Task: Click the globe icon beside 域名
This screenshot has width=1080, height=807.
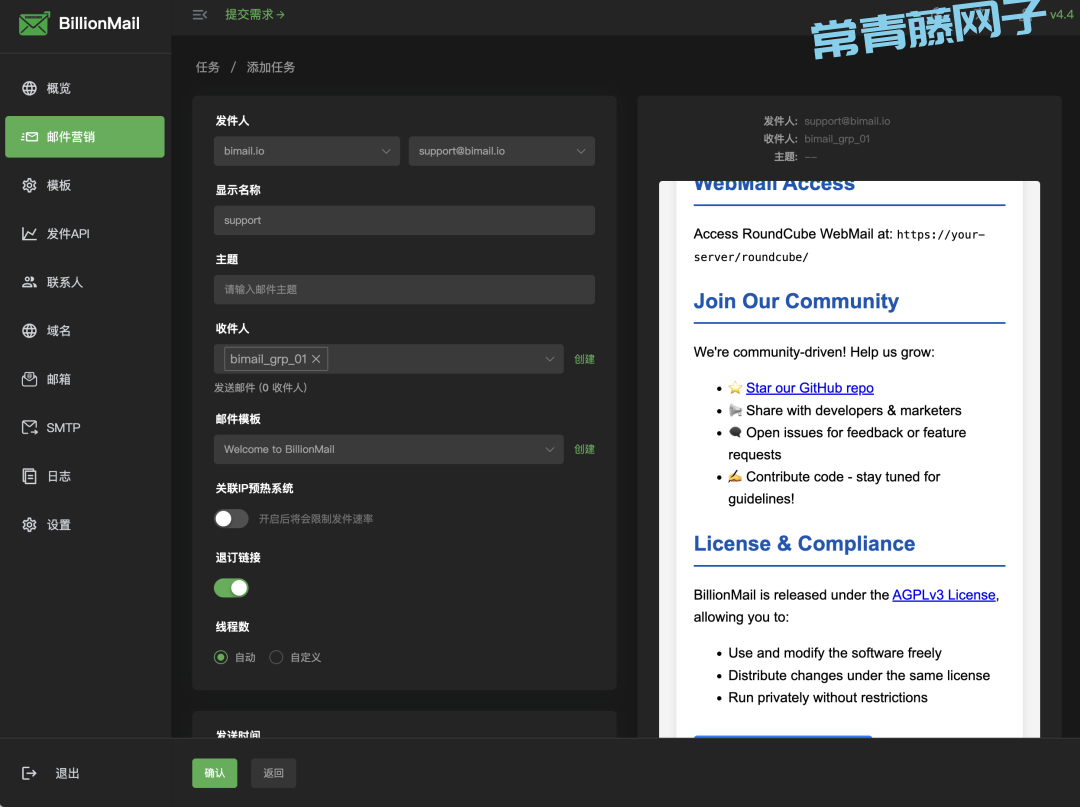Action: point(29,331)
